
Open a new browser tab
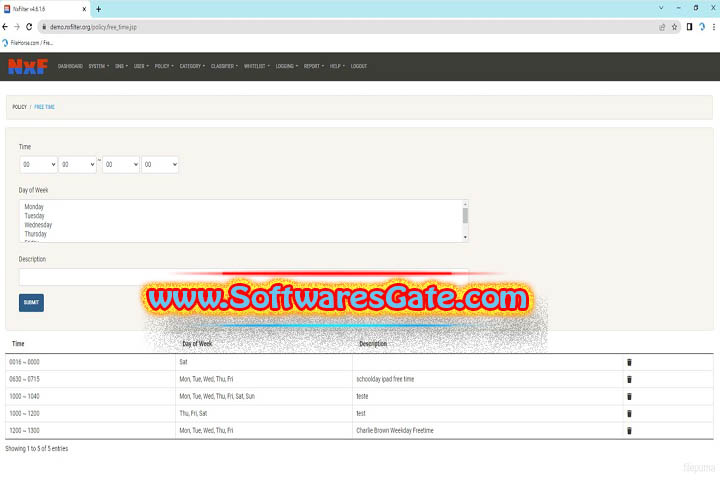pos(98,9)
